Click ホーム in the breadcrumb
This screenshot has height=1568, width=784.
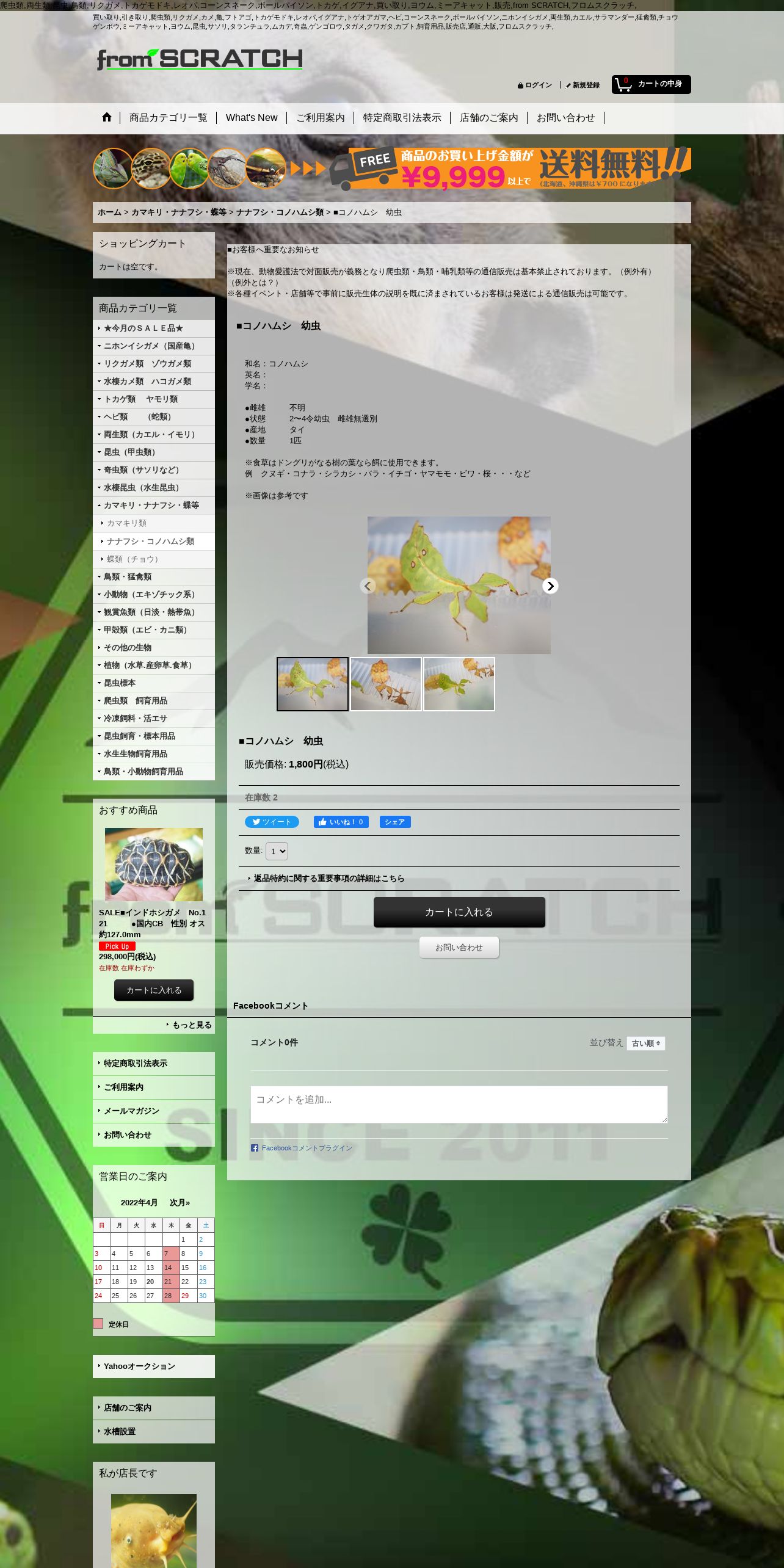click(x=110, y=212)
